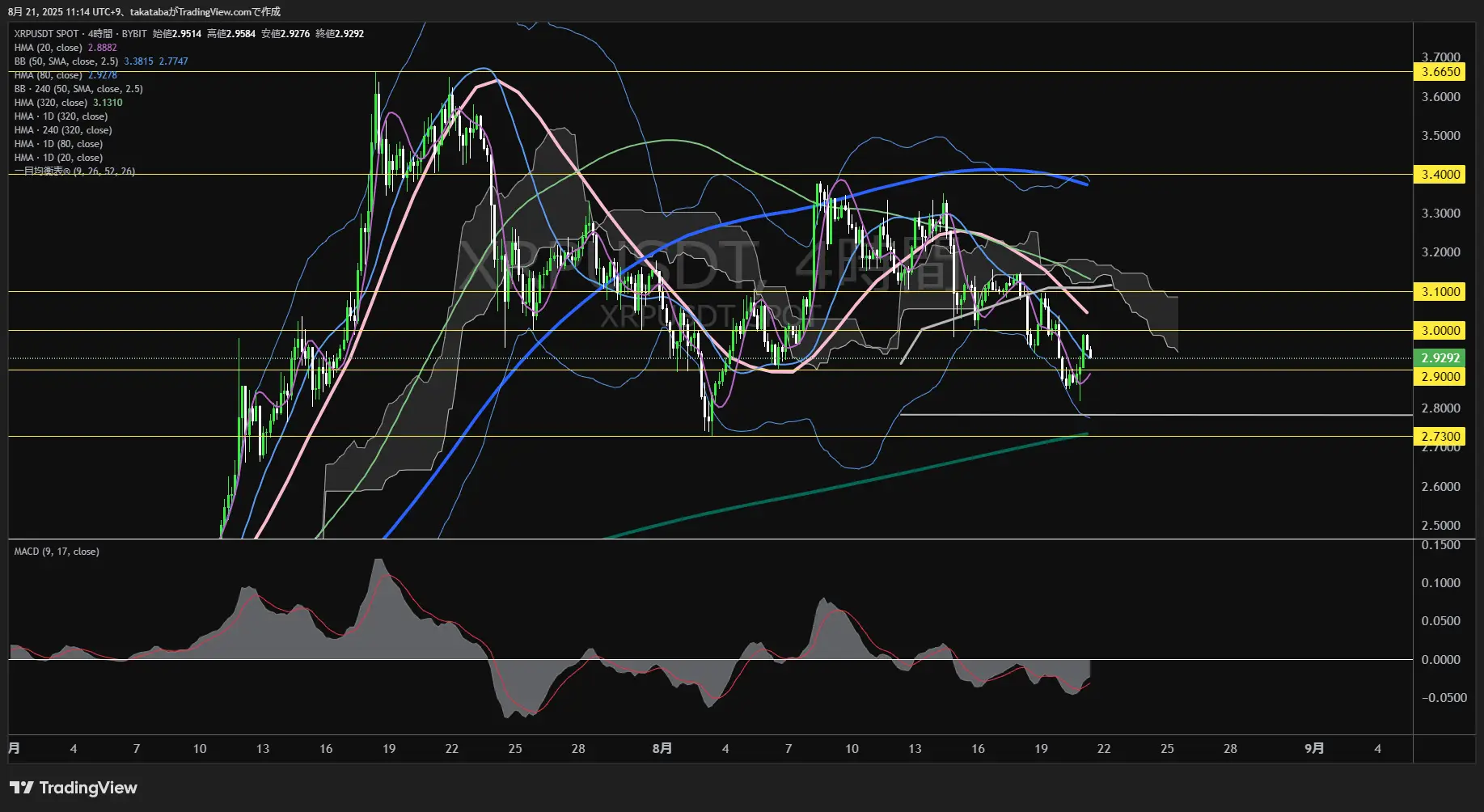Click the −0.0500 MACD axis tick
The image size is (1484, 812).
coord(1444,698)
